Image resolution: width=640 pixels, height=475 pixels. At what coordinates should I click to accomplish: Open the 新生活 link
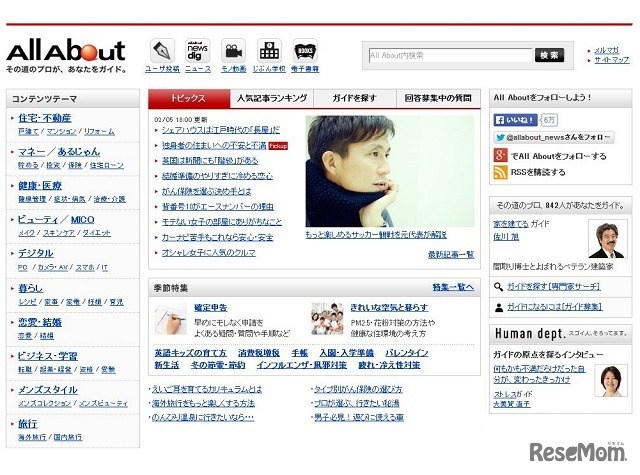click(x=167, y=365)
